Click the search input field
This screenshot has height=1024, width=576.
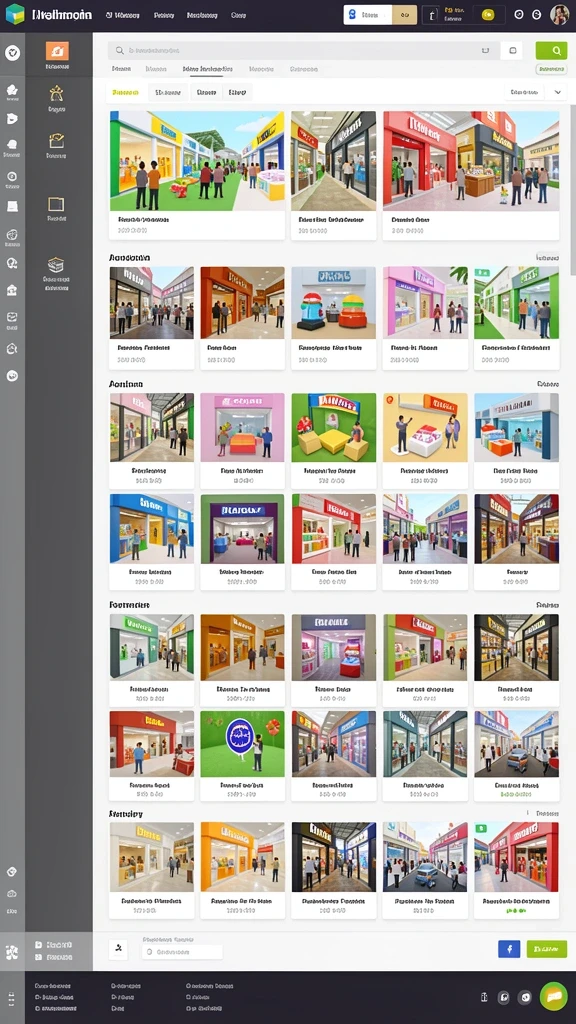click(x=304, y=50)
